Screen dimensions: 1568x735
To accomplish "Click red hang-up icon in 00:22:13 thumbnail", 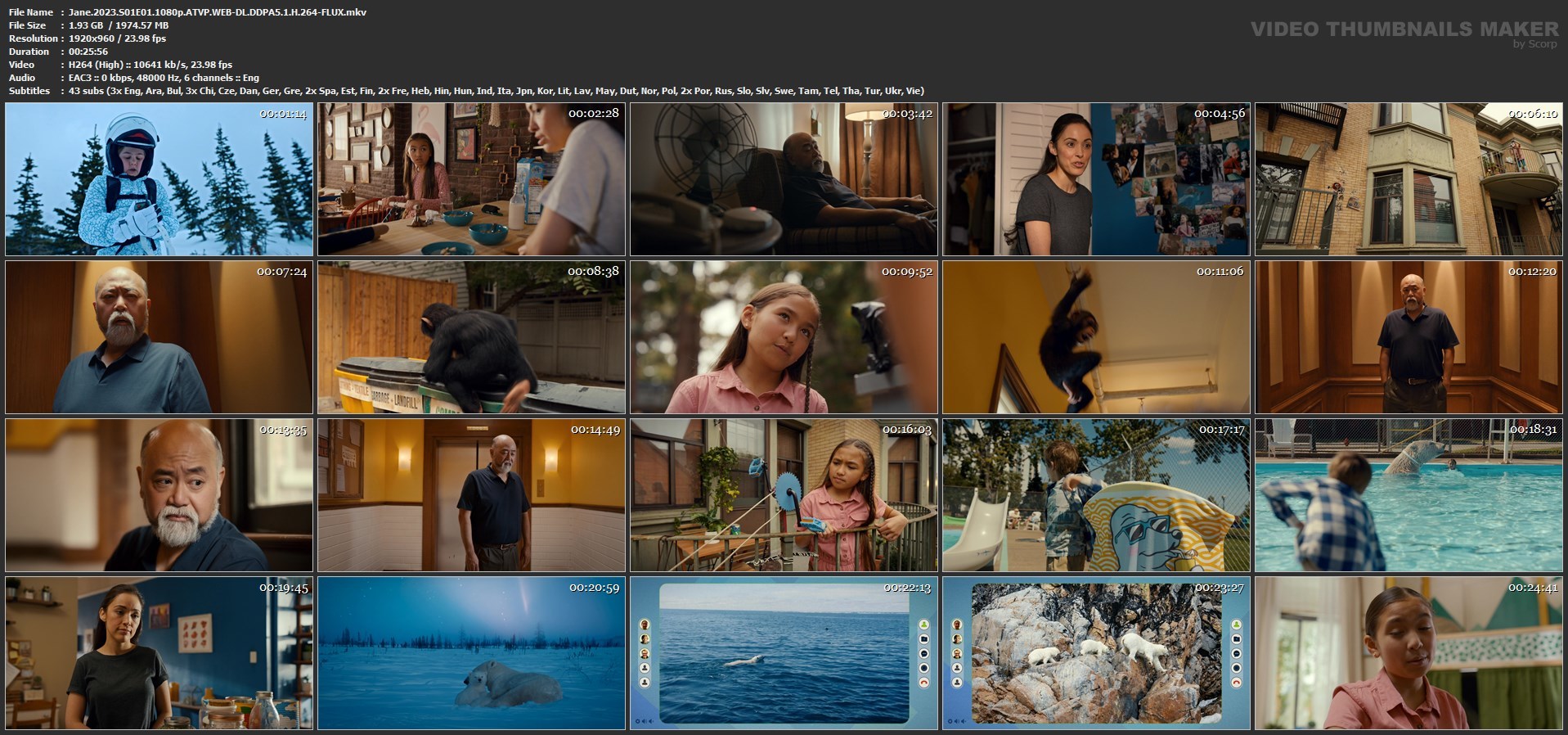I will tap(924, 683).
